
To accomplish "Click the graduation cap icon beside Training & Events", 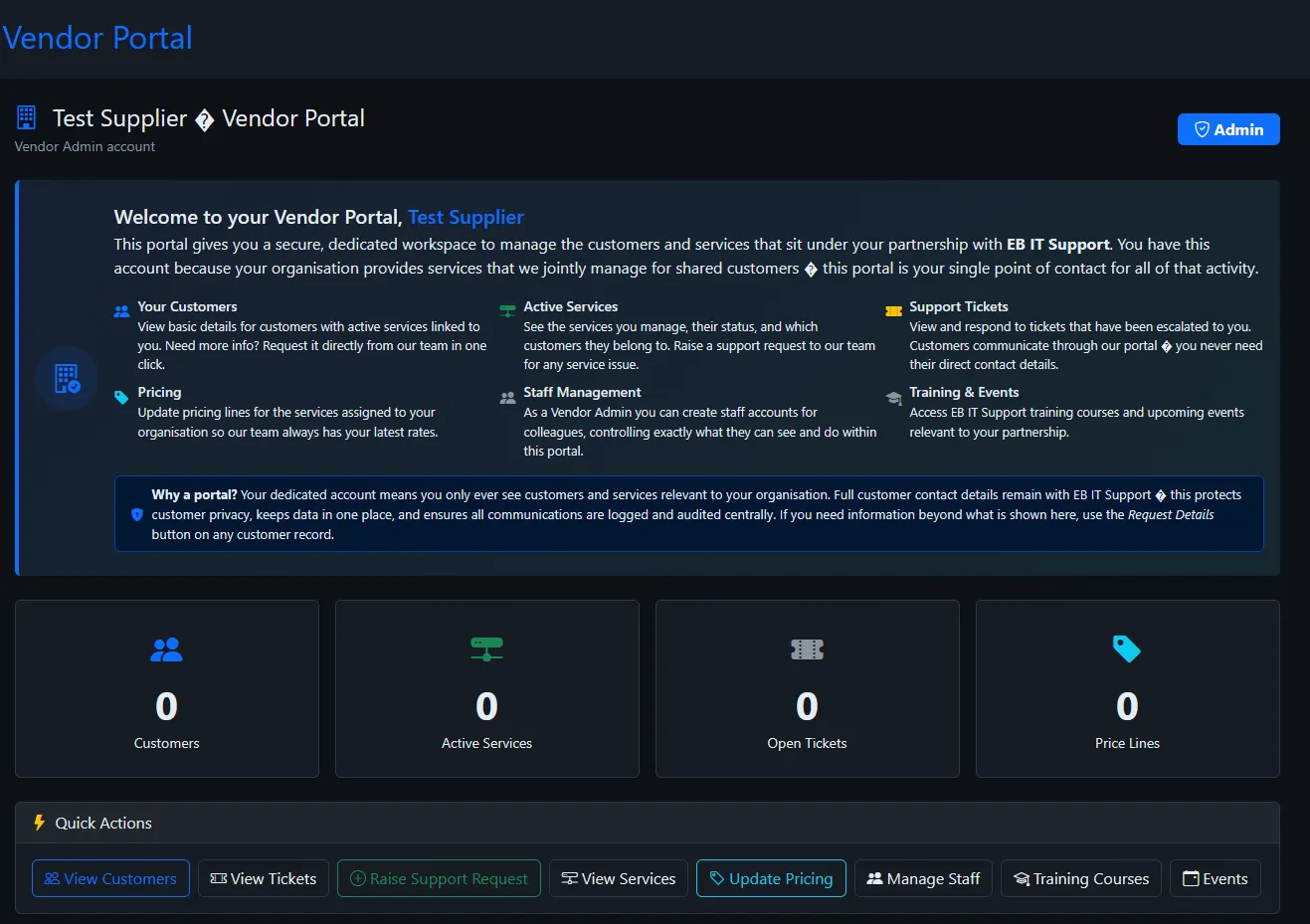I will coord(893,397).
